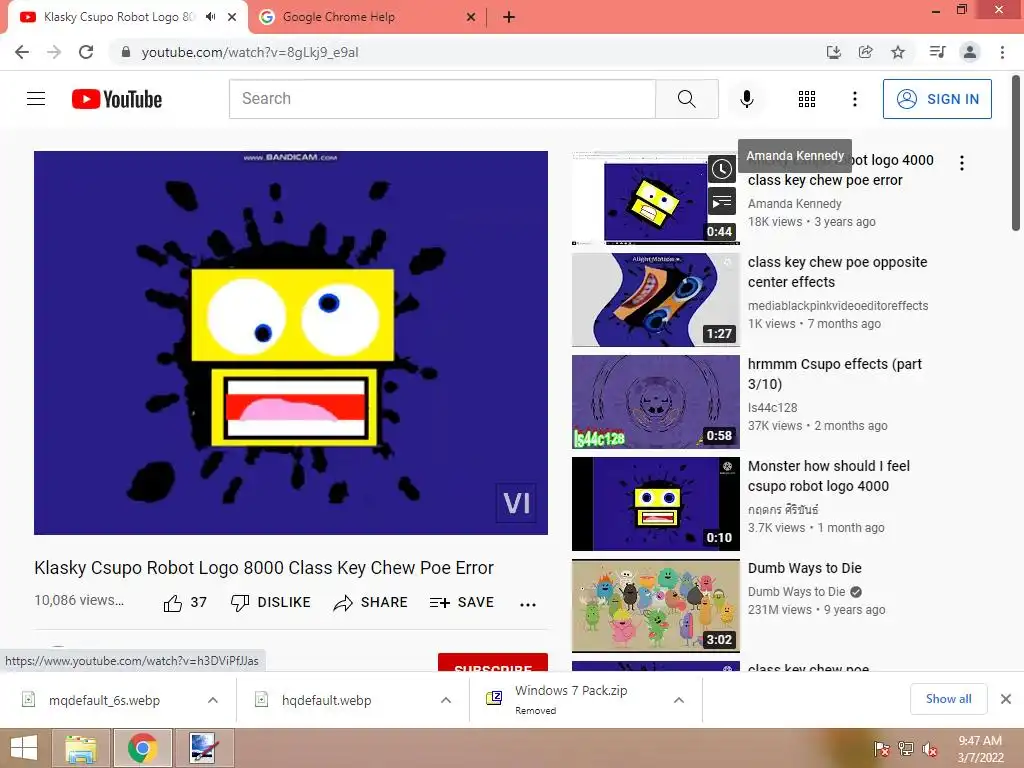Open class key chew poe opposite center effects
The width and height of the screenshot is (1024, 768).
click(x=837, y=272)
